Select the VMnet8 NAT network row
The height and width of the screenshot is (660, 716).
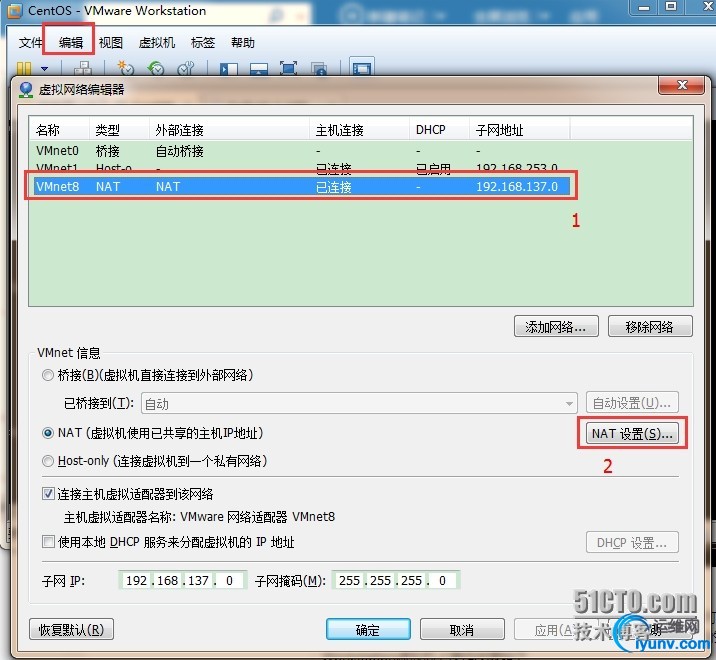tap(301, 187)
